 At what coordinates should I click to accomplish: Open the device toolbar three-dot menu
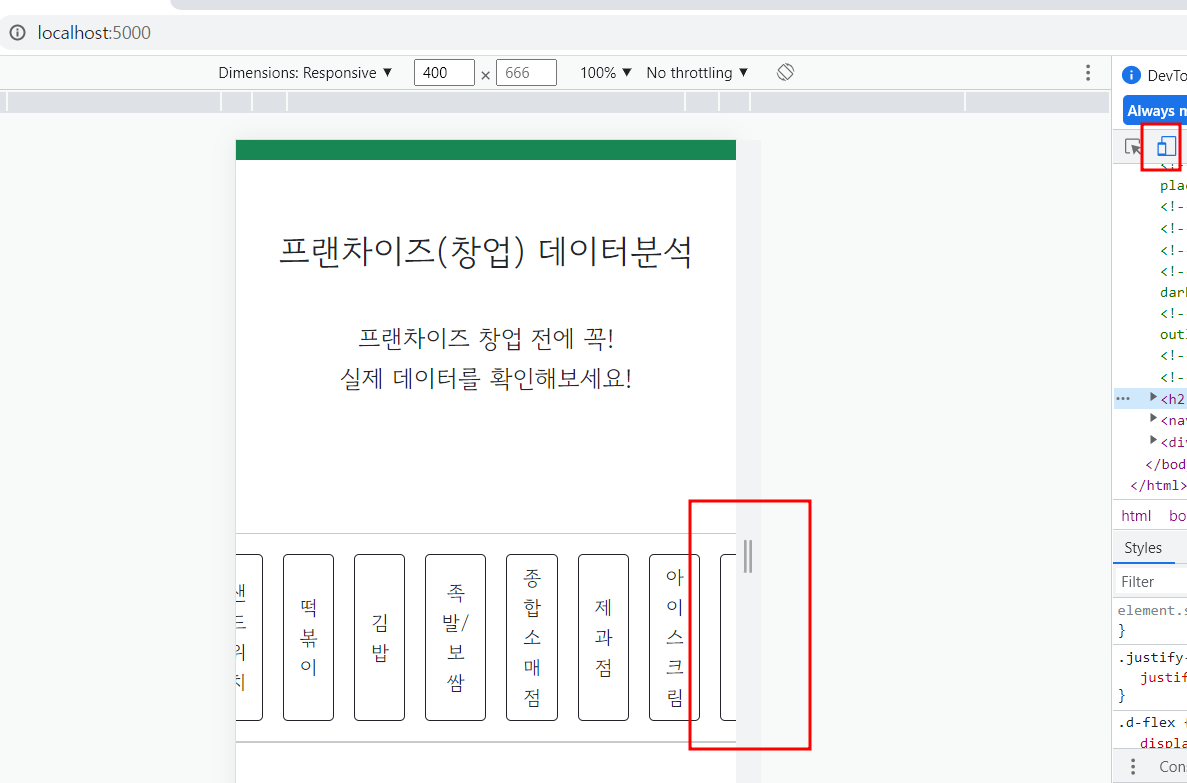[1088, 73]
